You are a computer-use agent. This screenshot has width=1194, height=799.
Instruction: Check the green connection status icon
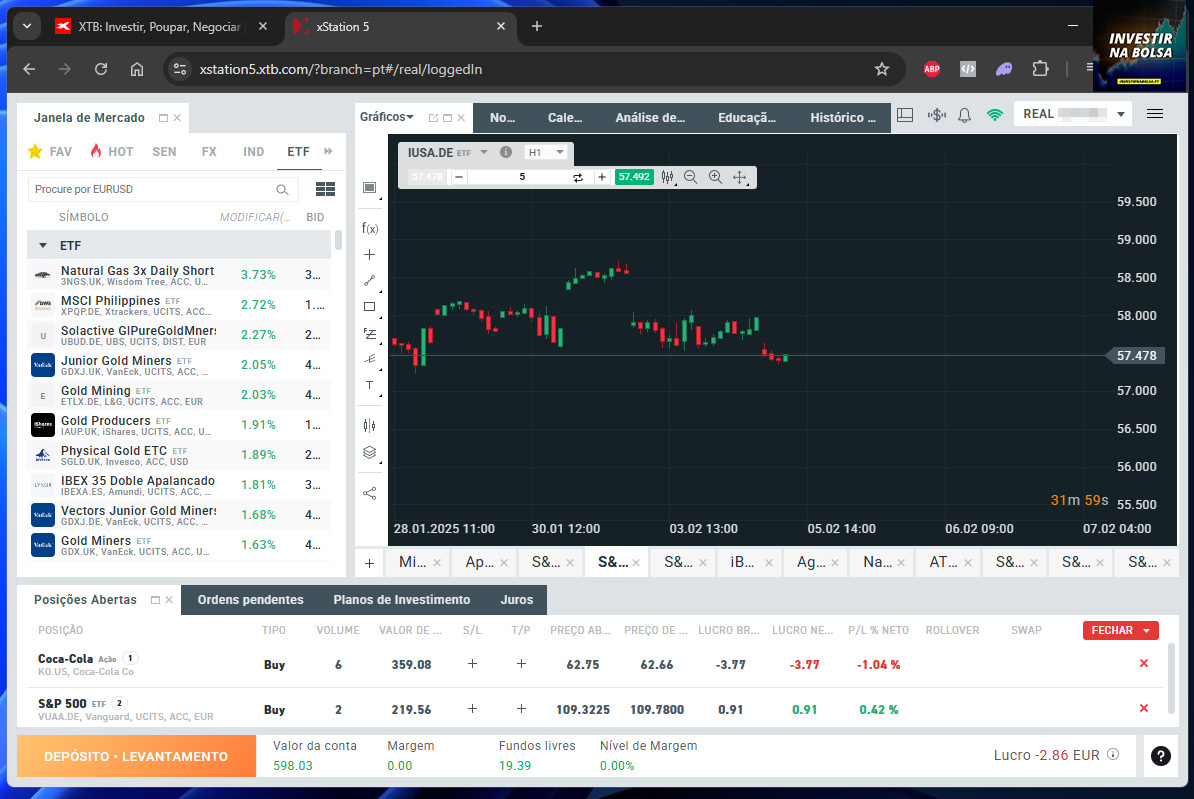[994, 115]
